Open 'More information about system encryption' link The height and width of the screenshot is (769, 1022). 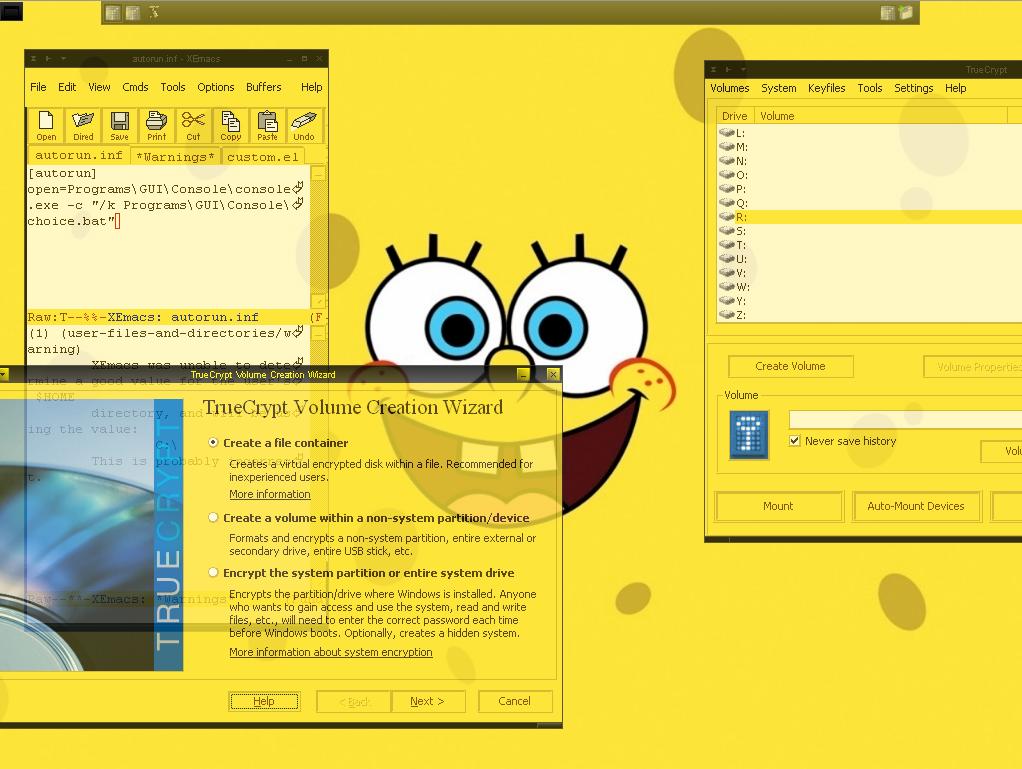[x=330, y=652]
